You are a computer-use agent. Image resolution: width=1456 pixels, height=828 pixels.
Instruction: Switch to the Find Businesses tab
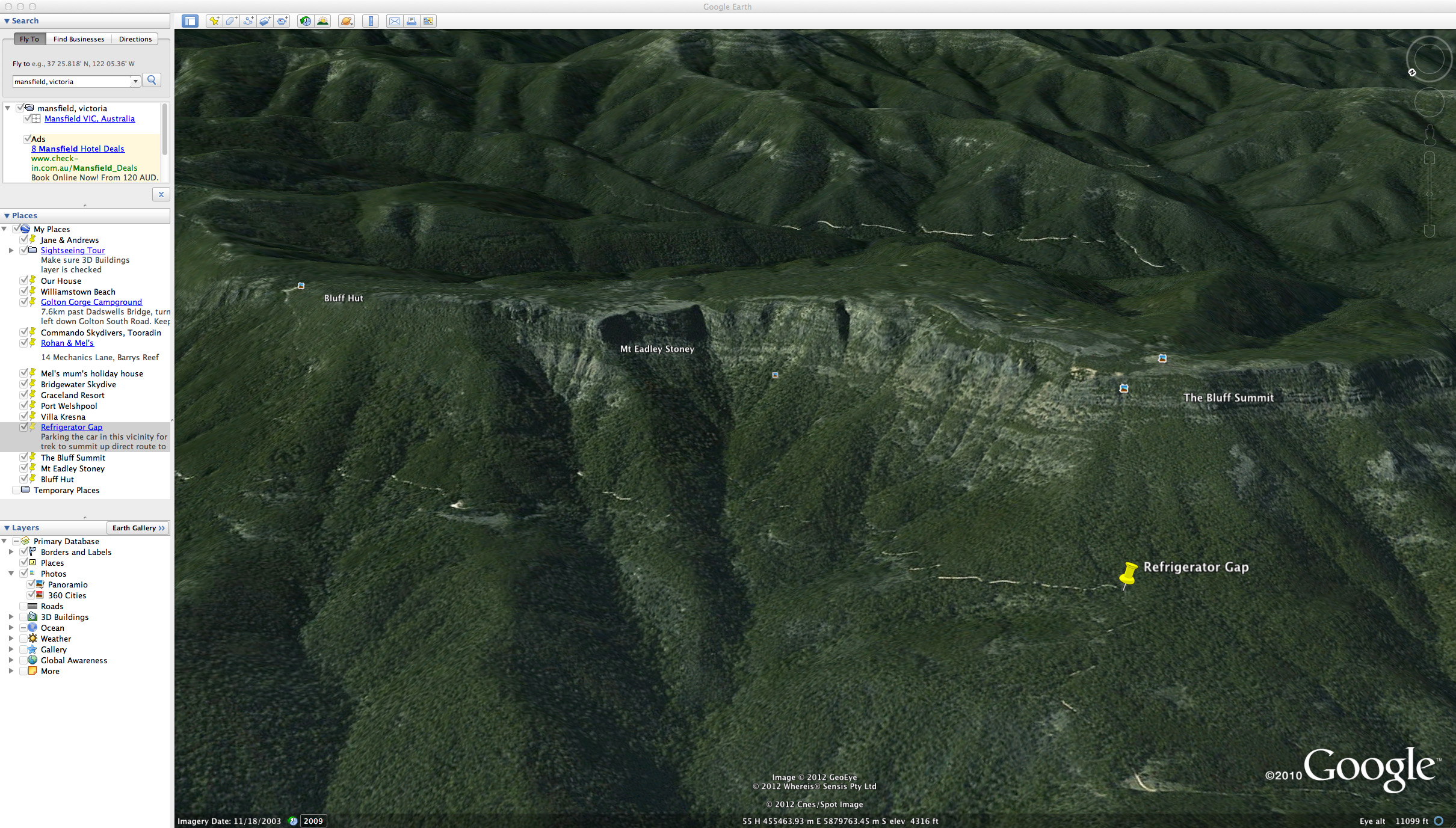[x=79, y=39]
